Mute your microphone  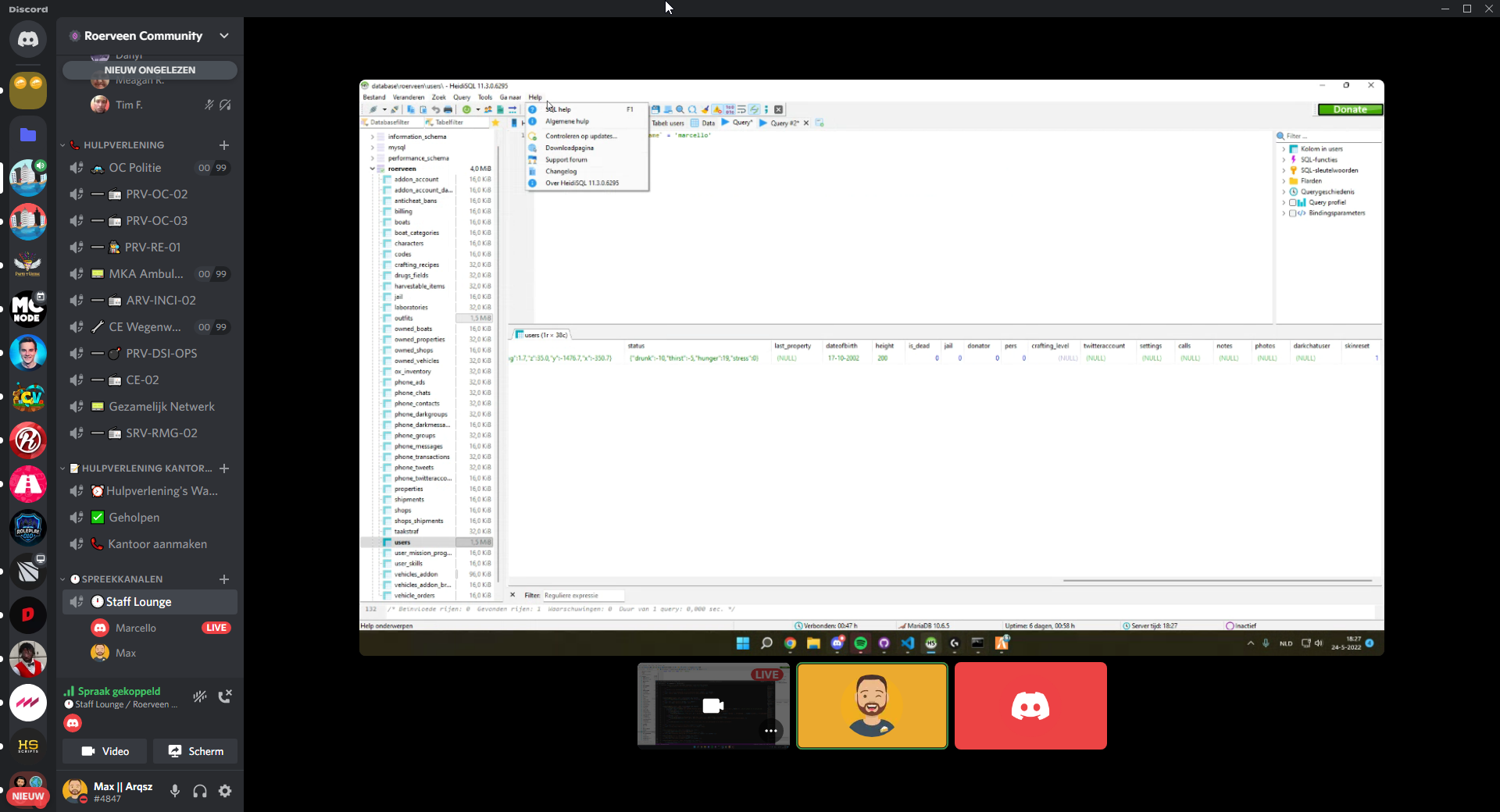(x=175, y=791)
